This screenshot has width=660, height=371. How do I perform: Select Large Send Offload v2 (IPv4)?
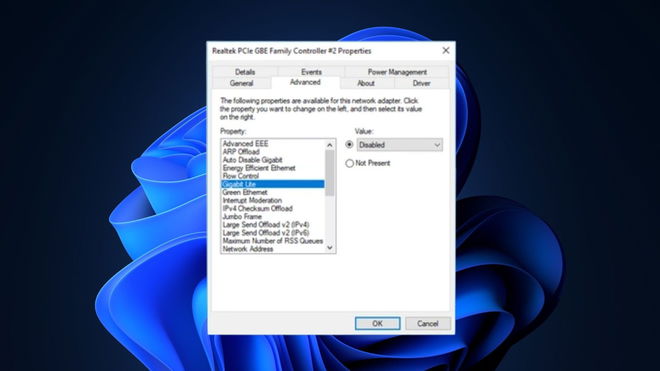[x=273, y=225]
